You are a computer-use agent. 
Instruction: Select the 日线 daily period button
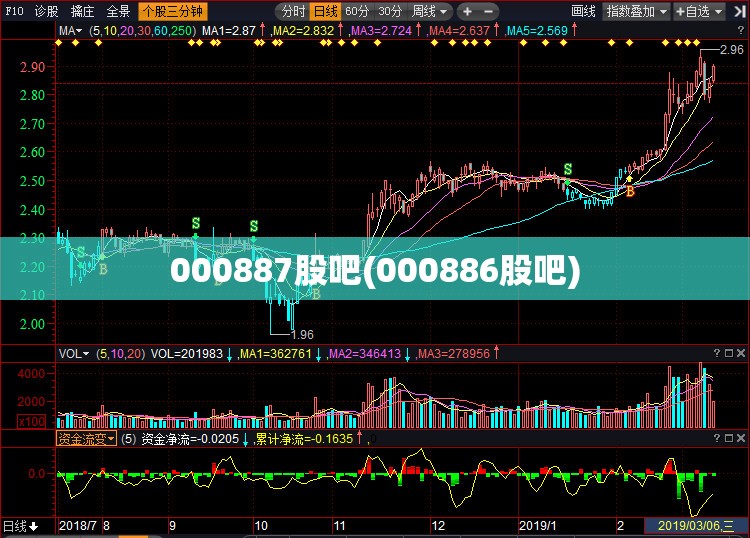pos(325,11)
